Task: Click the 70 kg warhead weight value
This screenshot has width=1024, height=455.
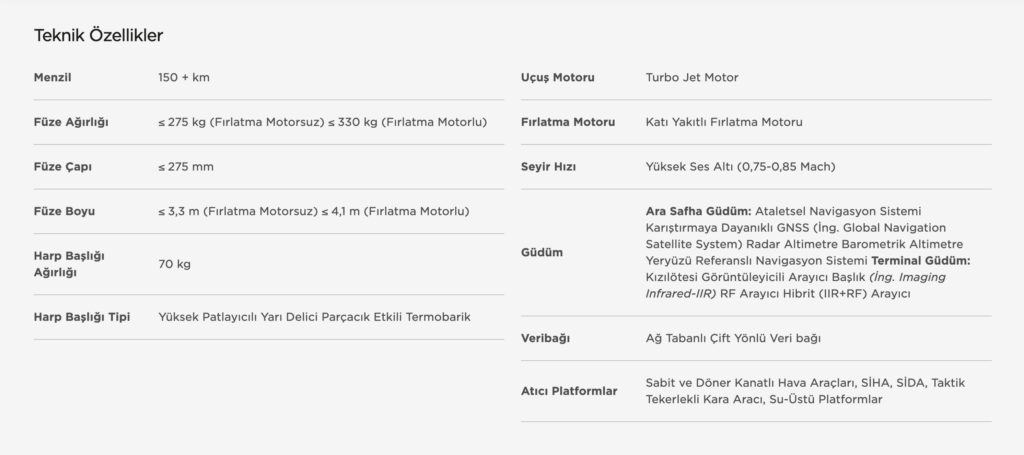Action: pos(174,264)
